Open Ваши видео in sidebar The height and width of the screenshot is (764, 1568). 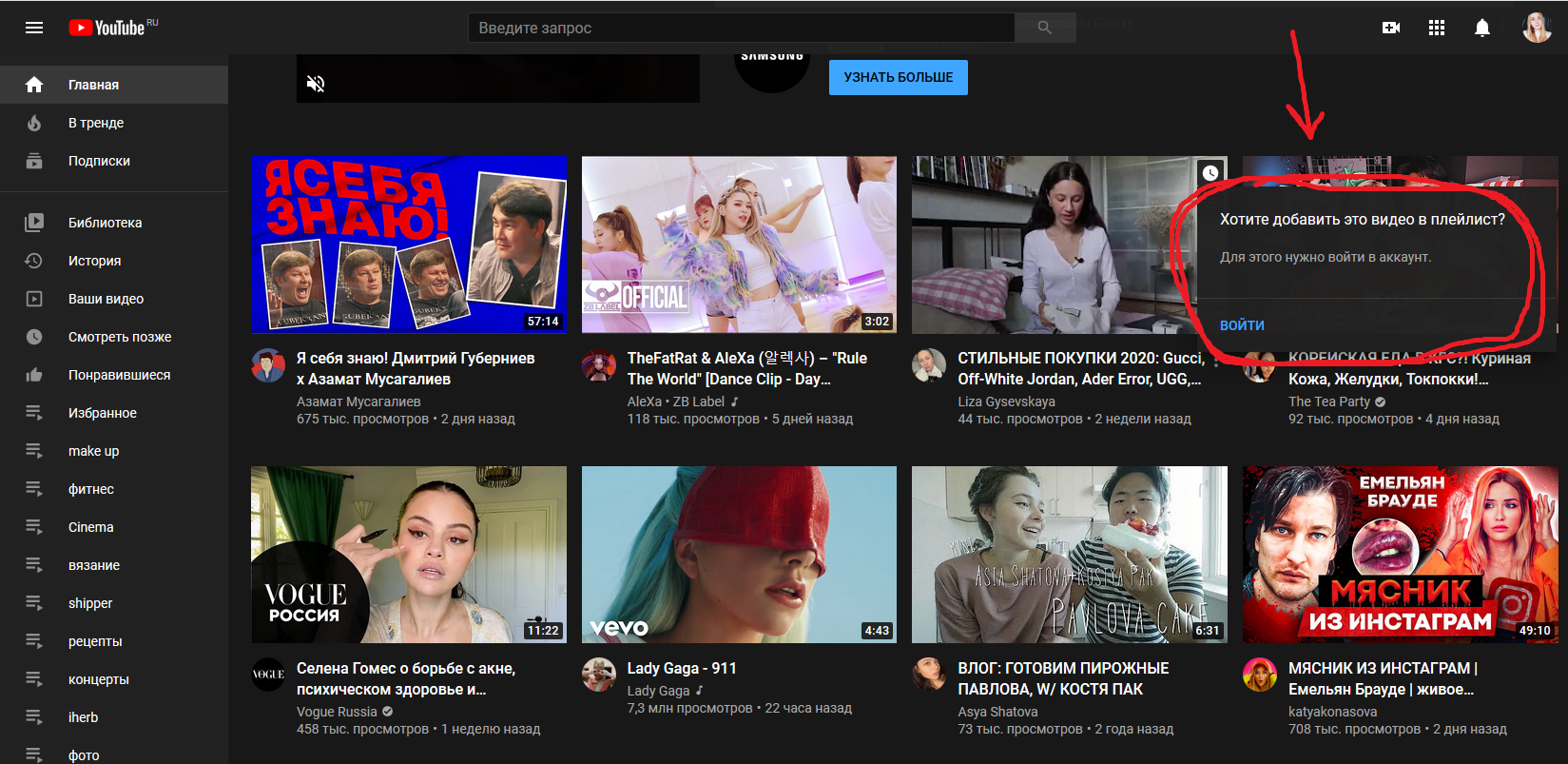point(114,299)
